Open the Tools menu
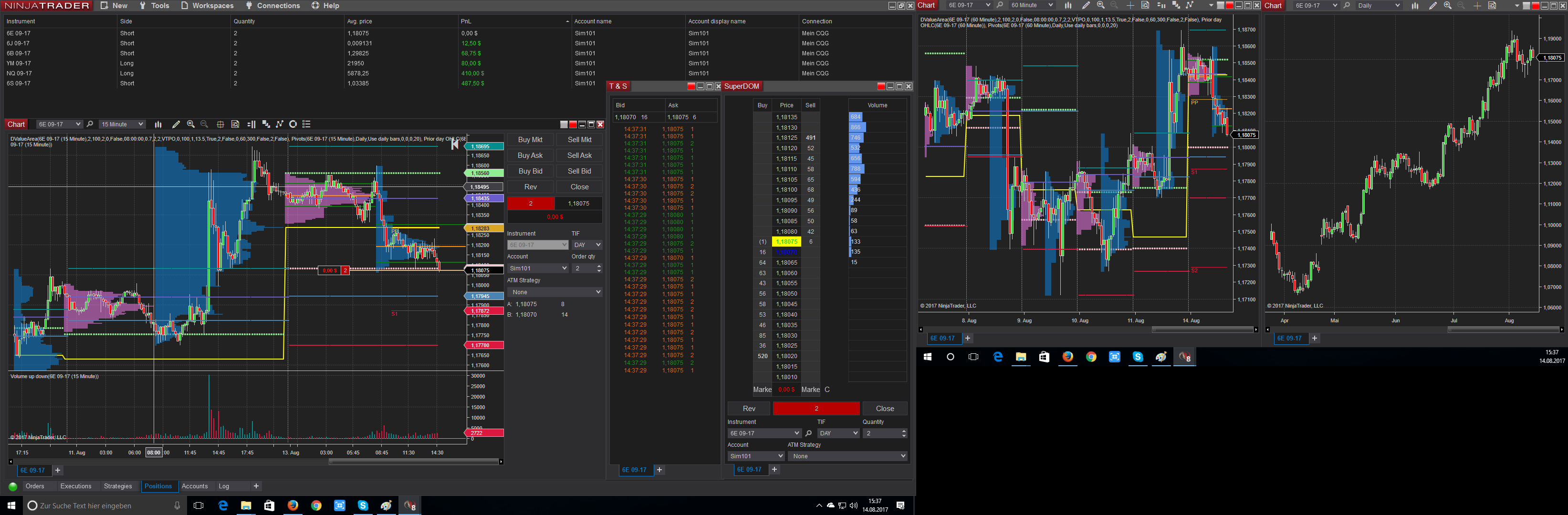The height and width of the screenshot is (515, 1568). [x=154, y=5]
